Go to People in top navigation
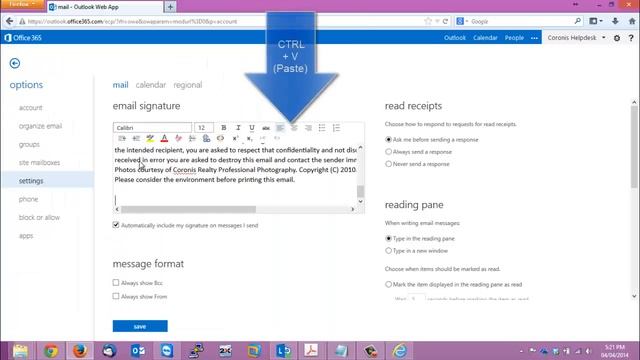This screenshot has height=360, width=640. (x=514, y=38)
